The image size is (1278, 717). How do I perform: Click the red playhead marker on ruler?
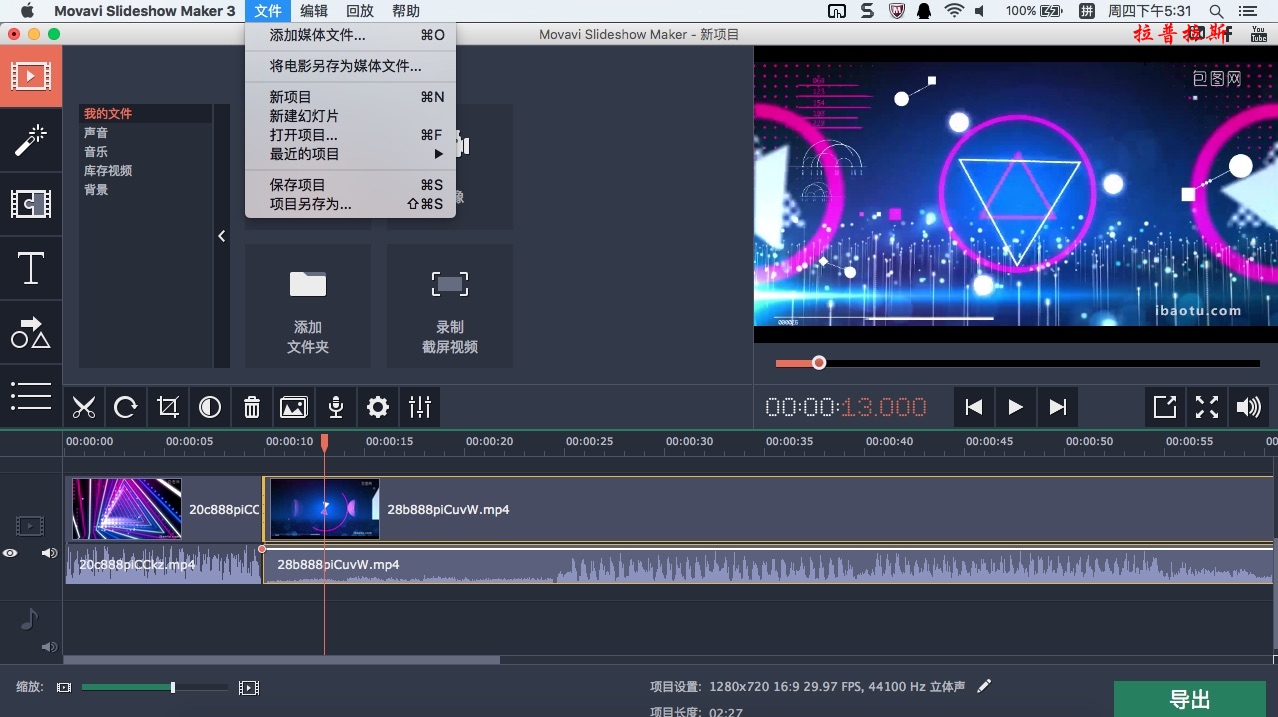point(324,442)
